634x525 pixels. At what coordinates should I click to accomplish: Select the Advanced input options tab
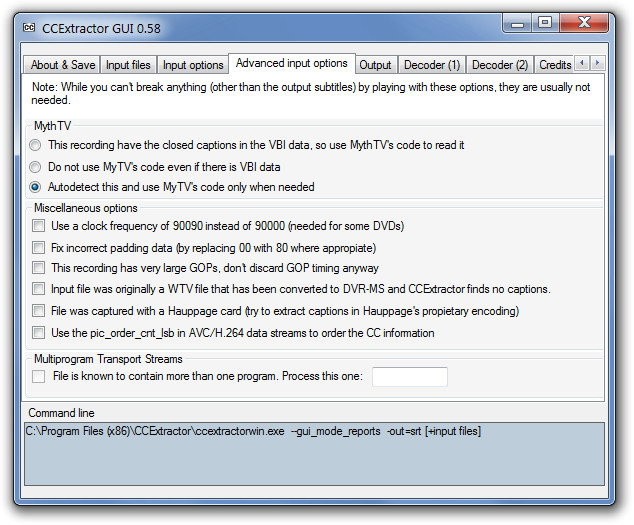pyautogui.click(x=292, y=63)
